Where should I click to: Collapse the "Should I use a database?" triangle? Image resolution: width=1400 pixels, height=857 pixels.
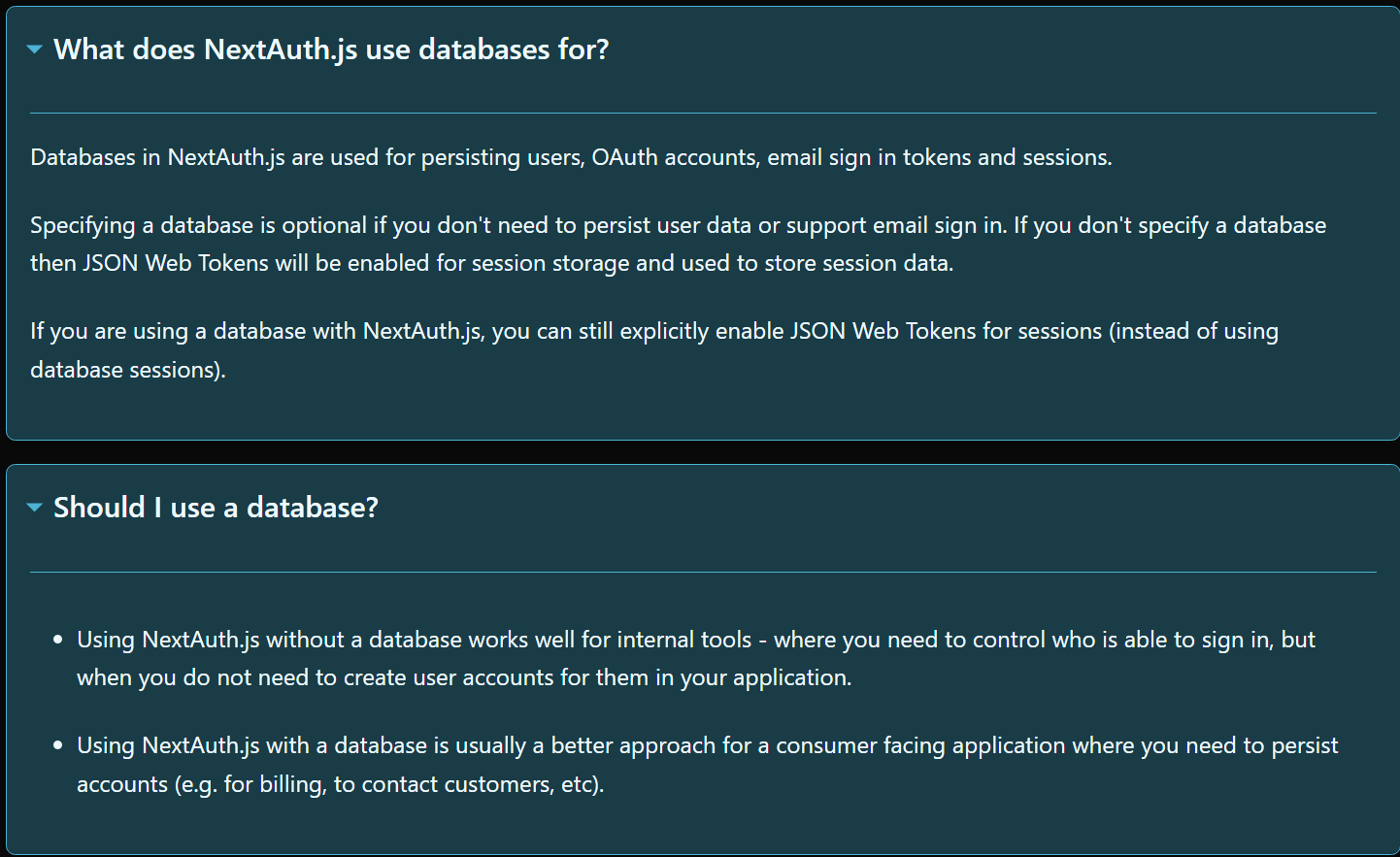click(35, 508)
